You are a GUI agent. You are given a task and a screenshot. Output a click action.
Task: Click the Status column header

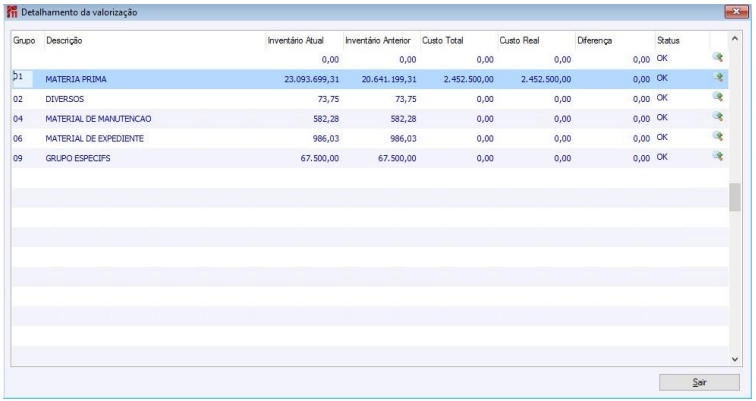[667, 39]
